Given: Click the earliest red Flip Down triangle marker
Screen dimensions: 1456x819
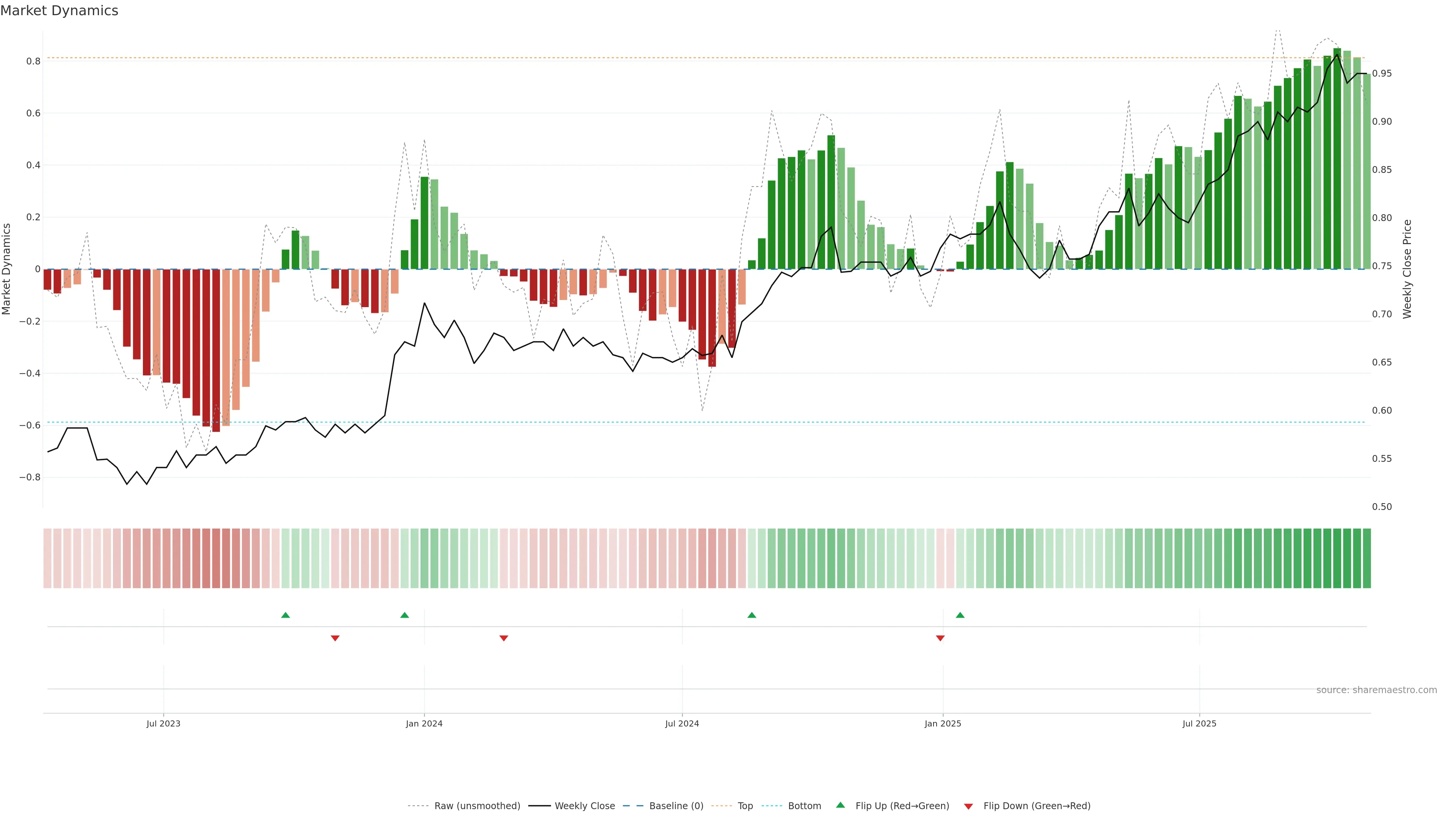Looking at the screenshot, I should pyautogui.click(x=335, y=638).
